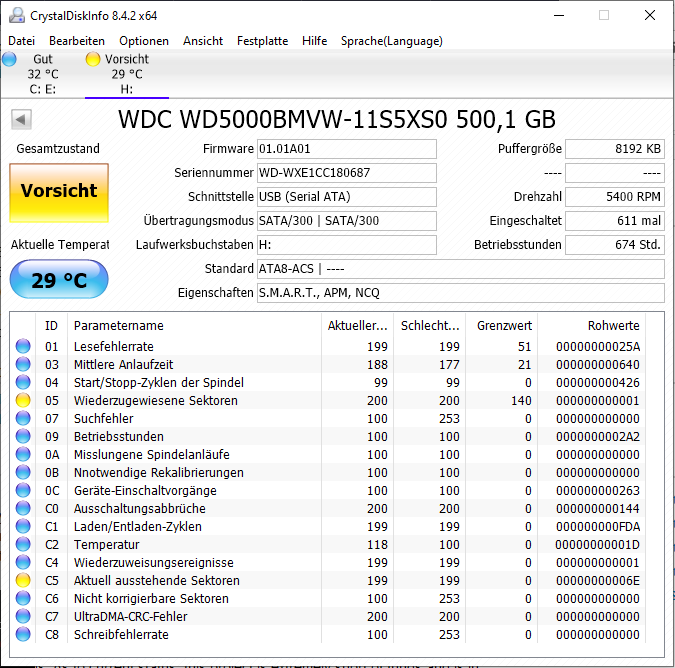Click the Seriennummer field
Image resolution: width=675 pixels, height=668 pixels.
(346, 173)
